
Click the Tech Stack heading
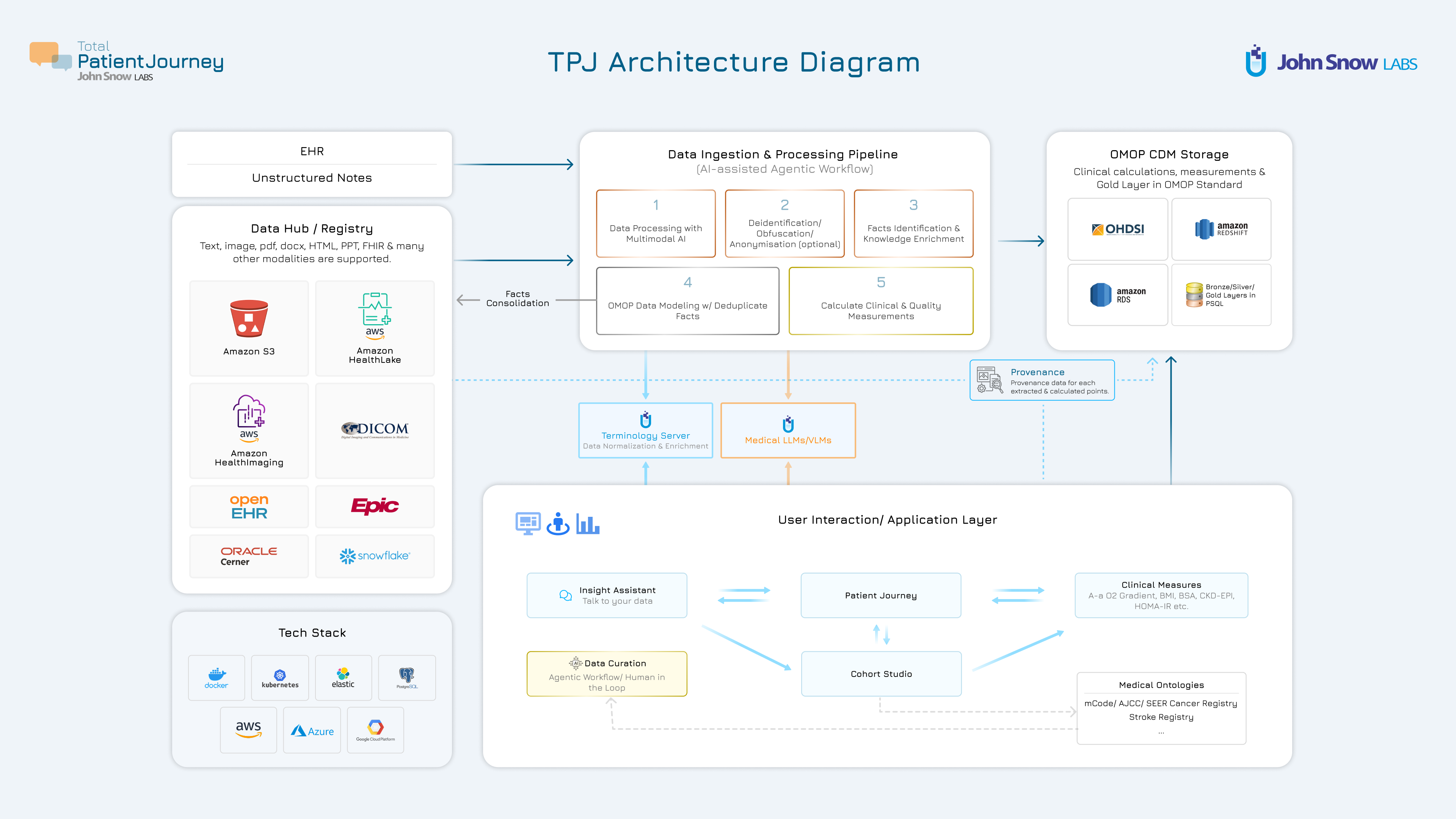pos(312,632)
